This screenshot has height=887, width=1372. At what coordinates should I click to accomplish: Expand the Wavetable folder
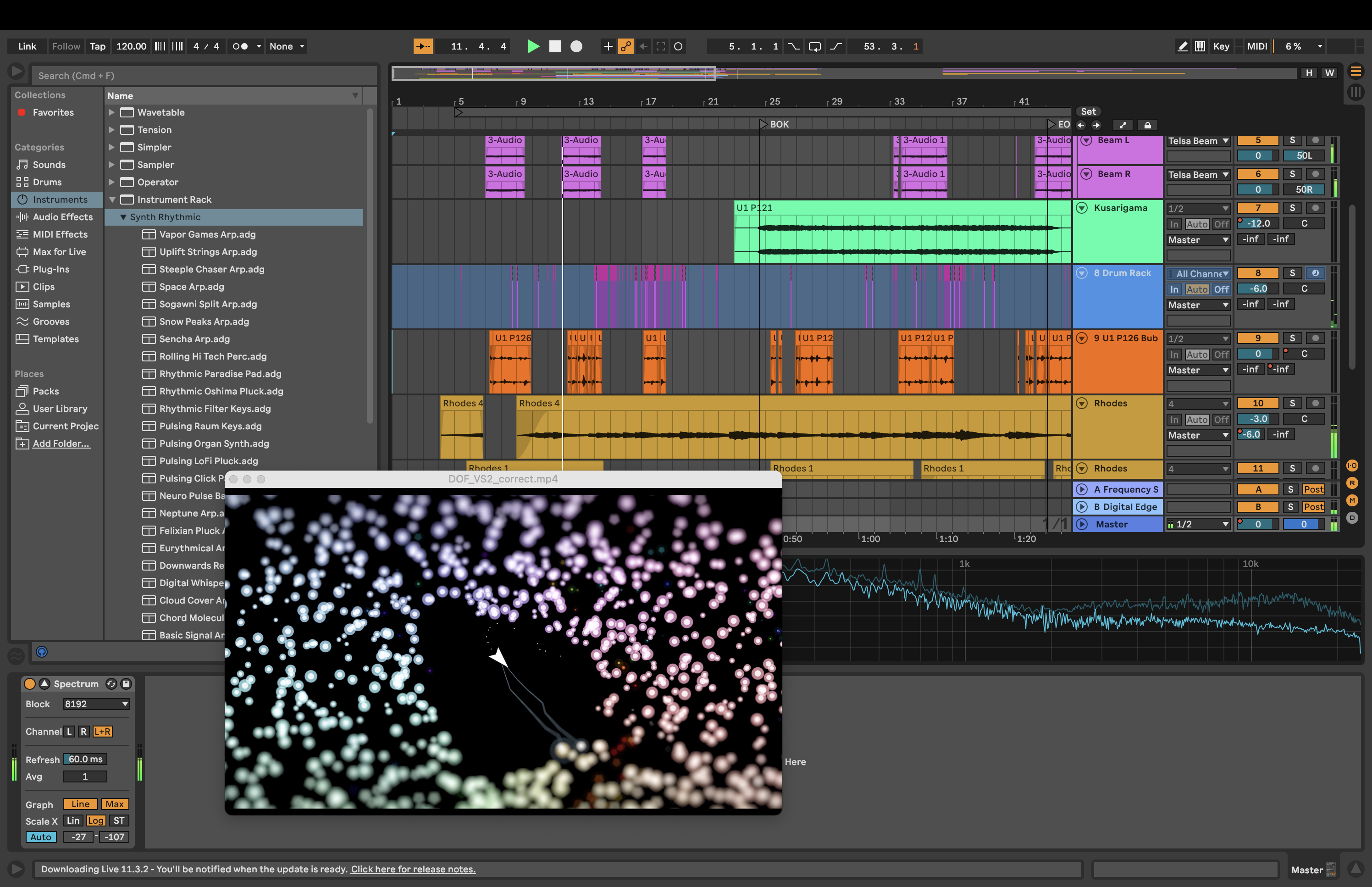tap(112, 112)
